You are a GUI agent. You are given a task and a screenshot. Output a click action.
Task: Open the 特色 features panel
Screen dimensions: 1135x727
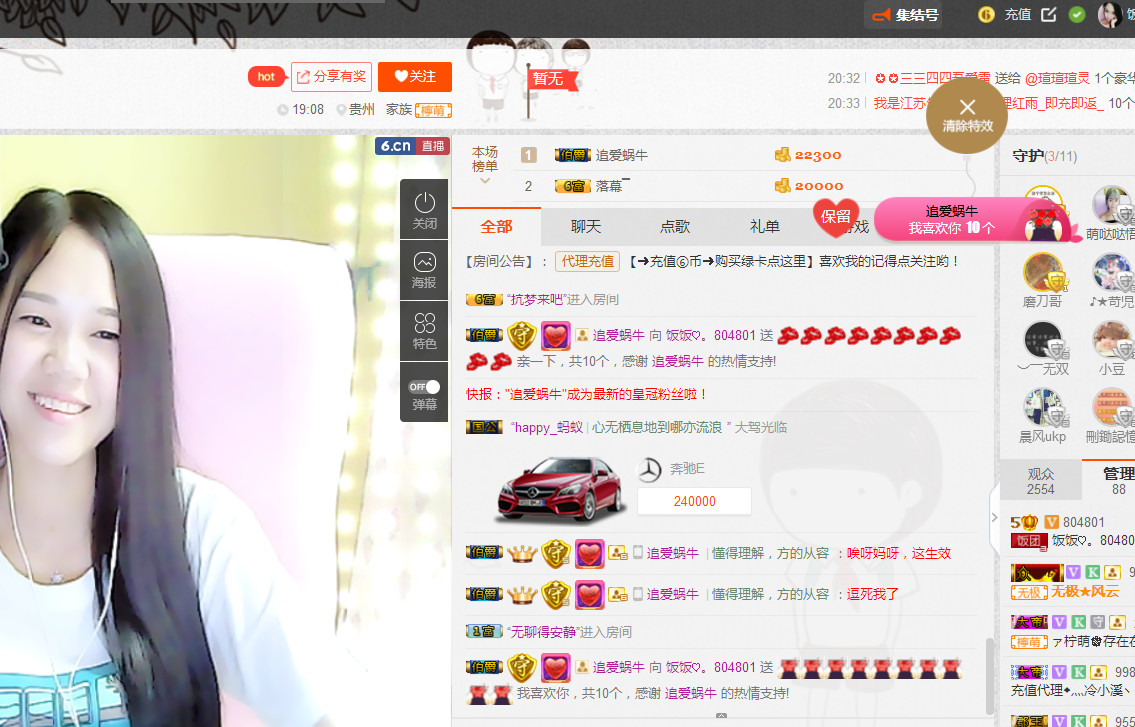pos(424,332)
